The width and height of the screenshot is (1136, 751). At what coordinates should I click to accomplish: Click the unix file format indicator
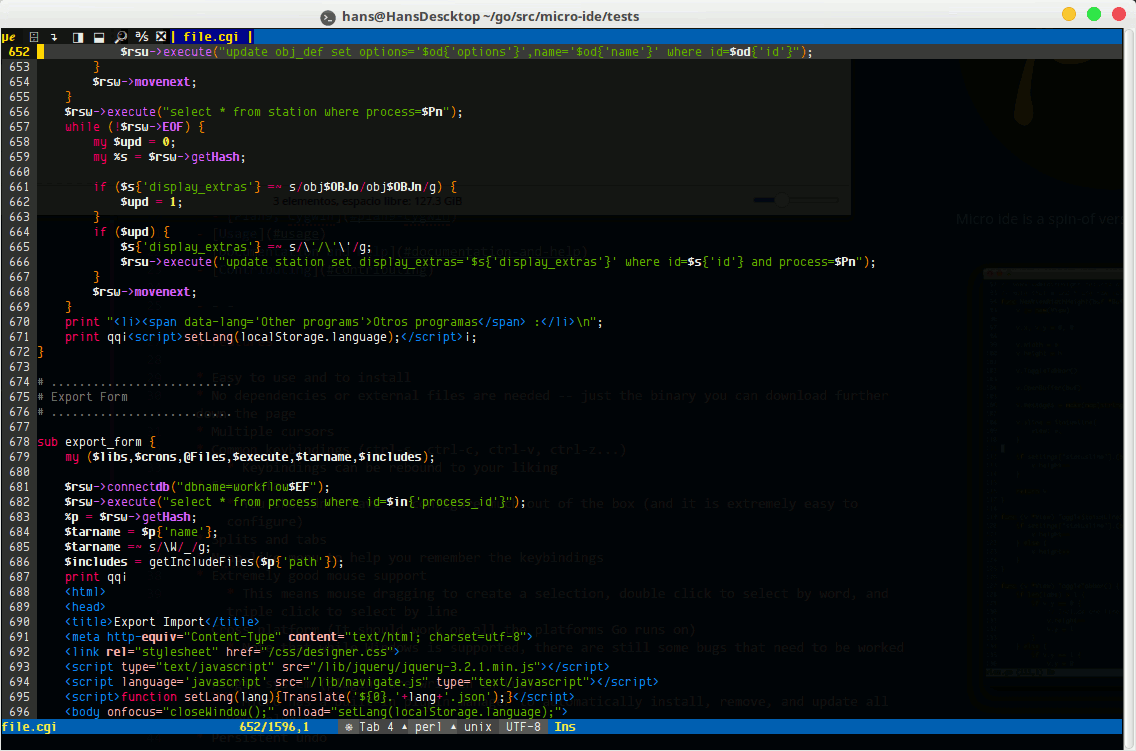tap(477, 727)
